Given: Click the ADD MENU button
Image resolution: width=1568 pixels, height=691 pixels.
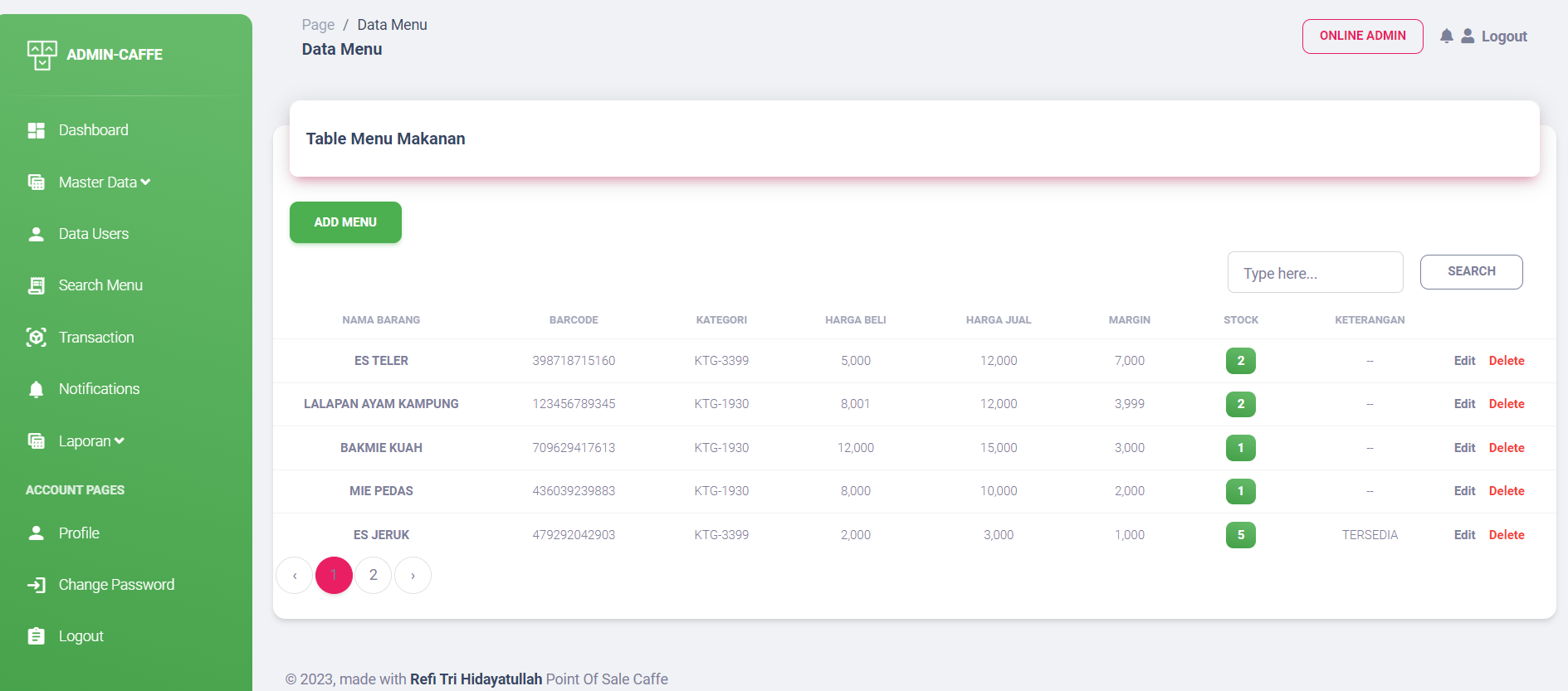Looking at the screenshot, I should (345, 222).
